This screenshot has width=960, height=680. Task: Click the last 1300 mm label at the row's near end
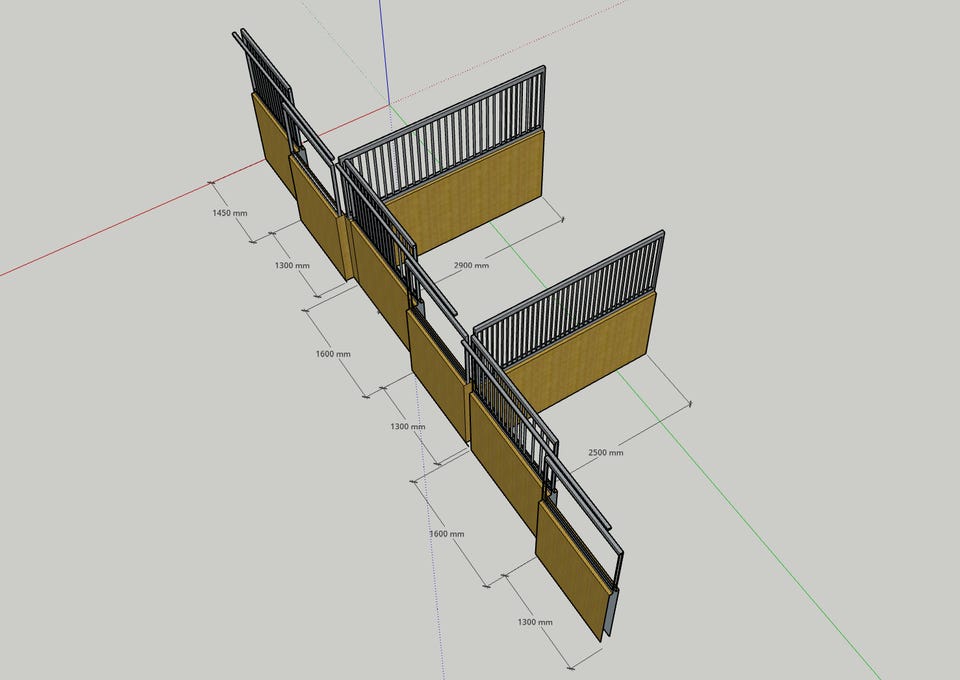[535, 622]
